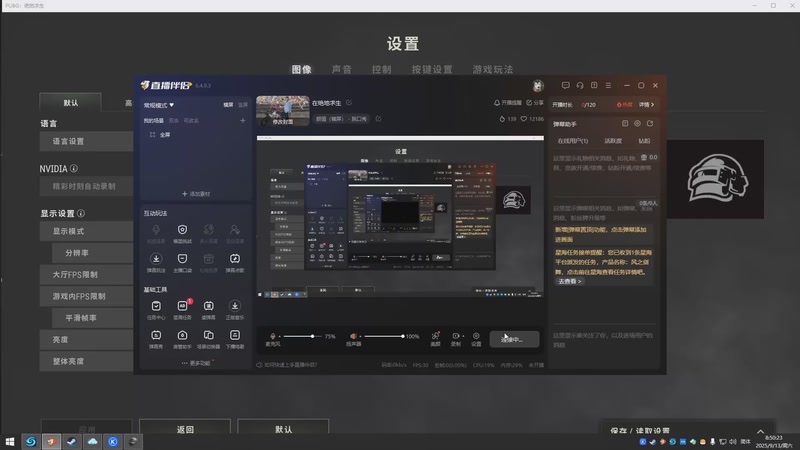Click the plus icon to add a scene
800x450 pixels.
pyautogui.click(x=243, y=120)
